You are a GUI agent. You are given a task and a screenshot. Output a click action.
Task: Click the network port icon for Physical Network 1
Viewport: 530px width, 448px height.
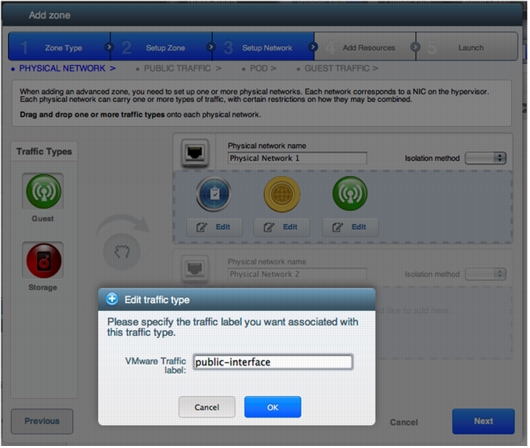point(195,153)
